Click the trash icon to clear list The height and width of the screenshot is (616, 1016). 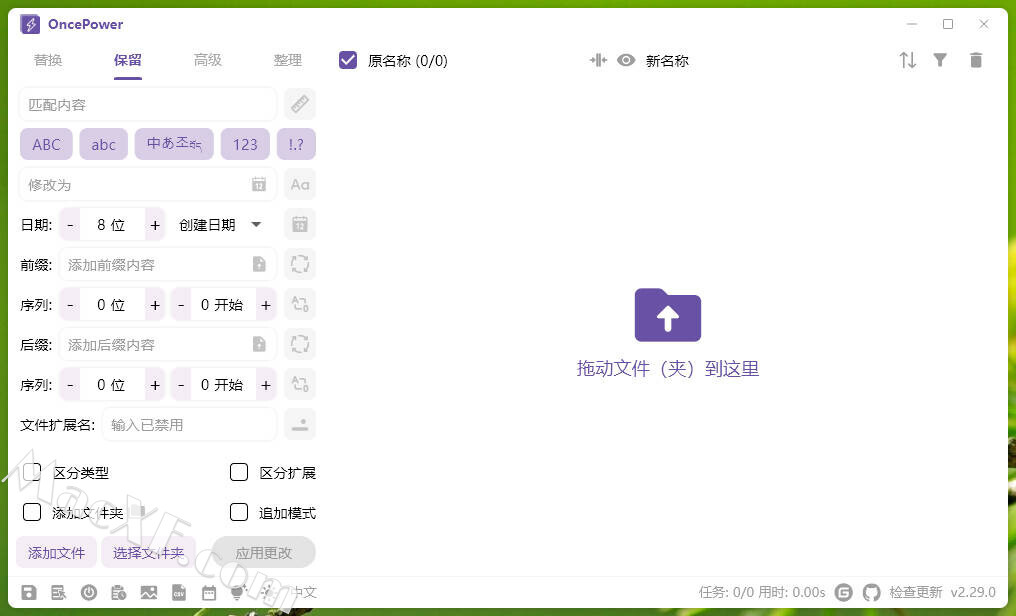(x=976, y=60)
